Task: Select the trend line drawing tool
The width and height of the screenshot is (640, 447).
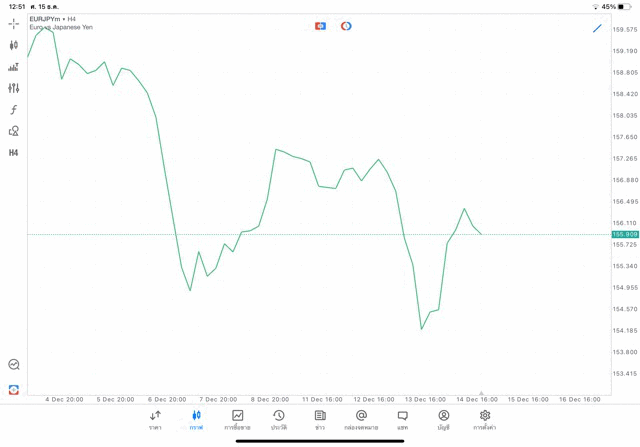Action: point(597,28)
